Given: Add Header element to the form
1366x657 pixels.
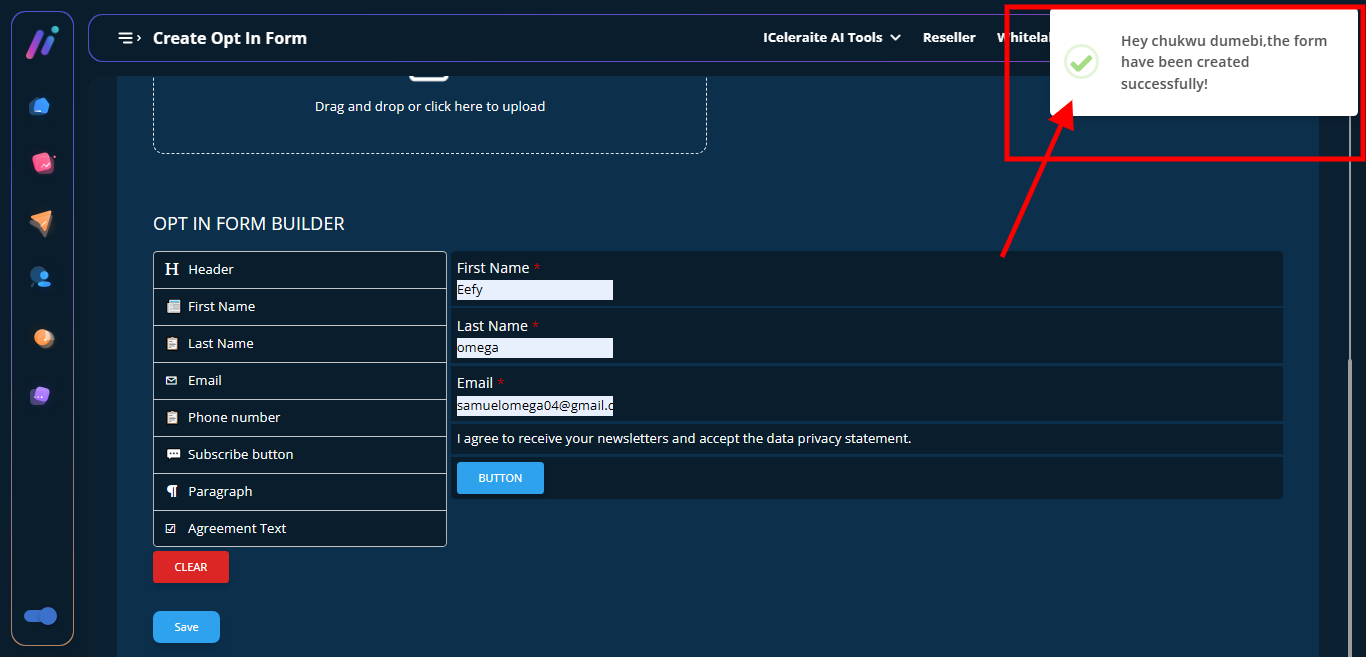Looking at the screenshot, I should pyautogui.click(x=300, y=270).
